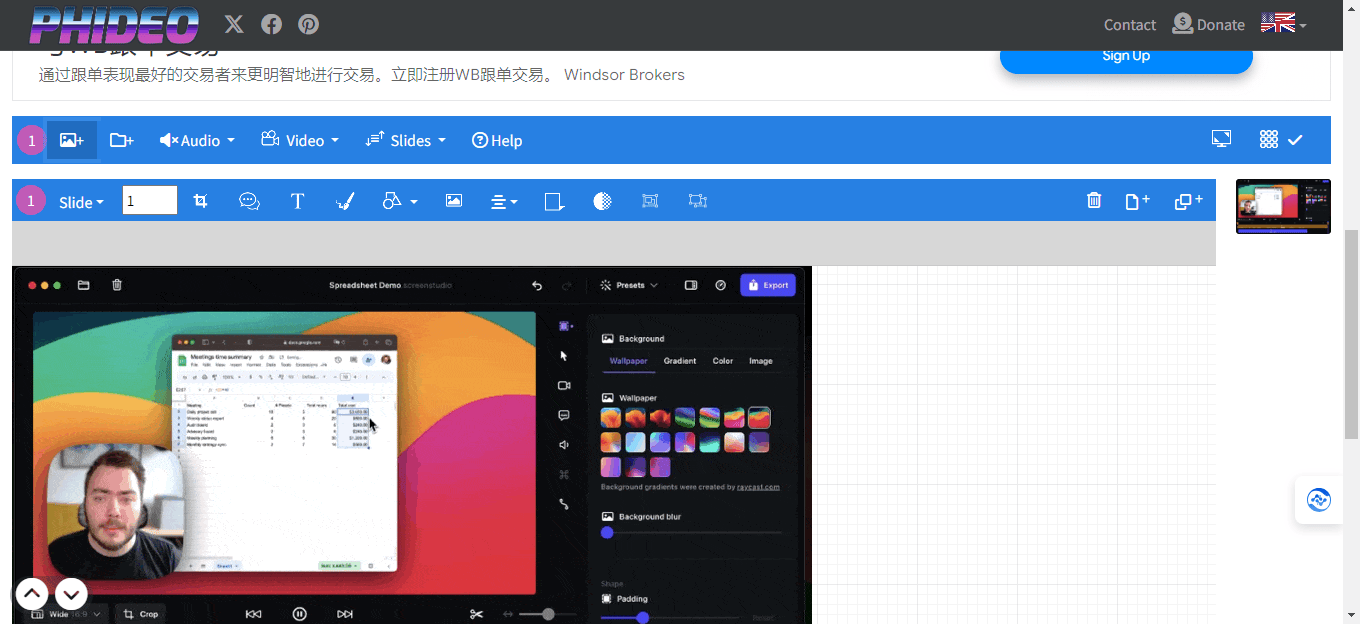
Task: Open the Windsor Brokers link
Action: [x=624, y=74]
